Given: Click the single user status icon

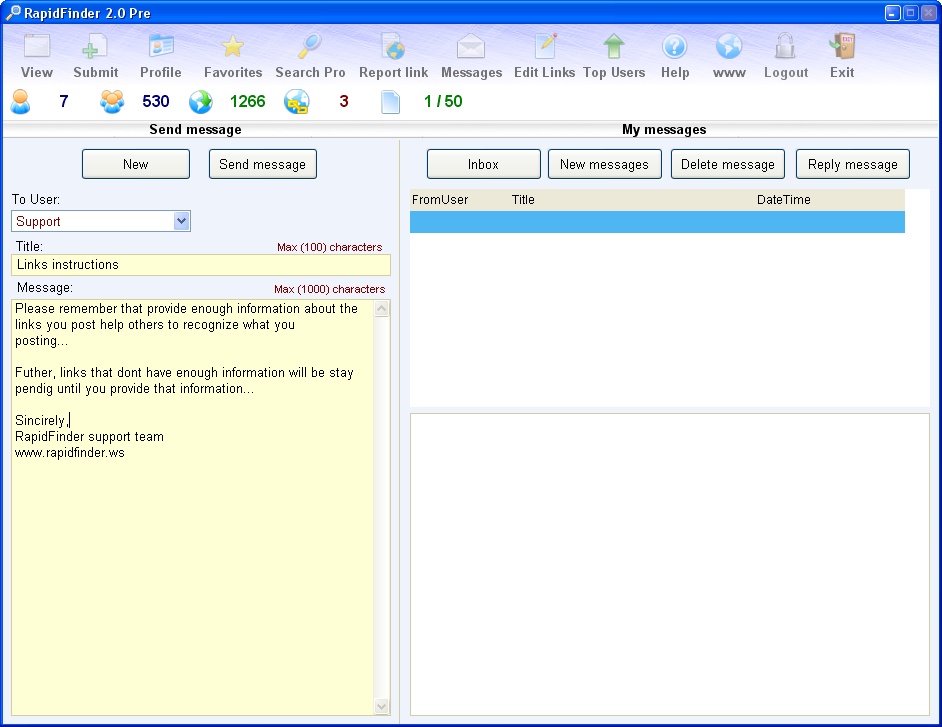Looking at the screenshot, I should click(20, 102).
